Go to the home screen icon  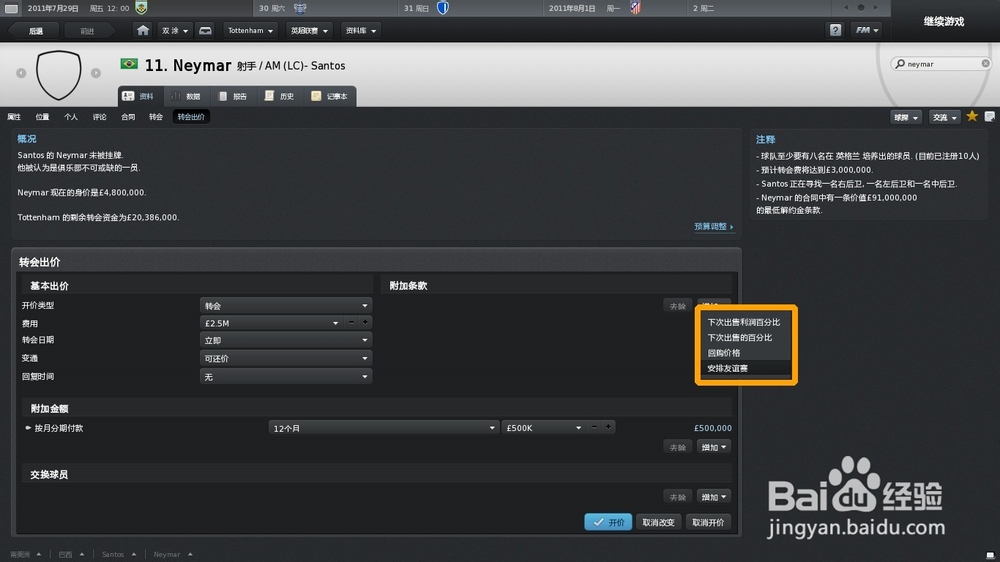click(x=143, y=30)
